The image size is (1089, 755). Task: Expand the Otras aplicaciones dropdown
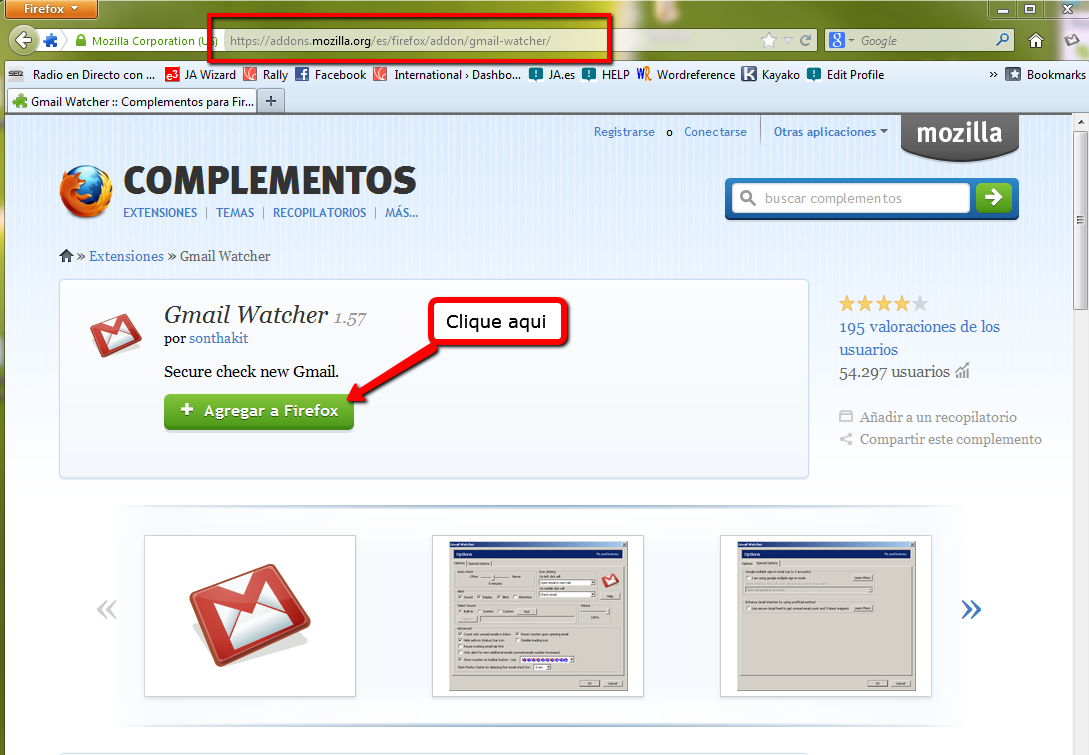tap(830, 132)
